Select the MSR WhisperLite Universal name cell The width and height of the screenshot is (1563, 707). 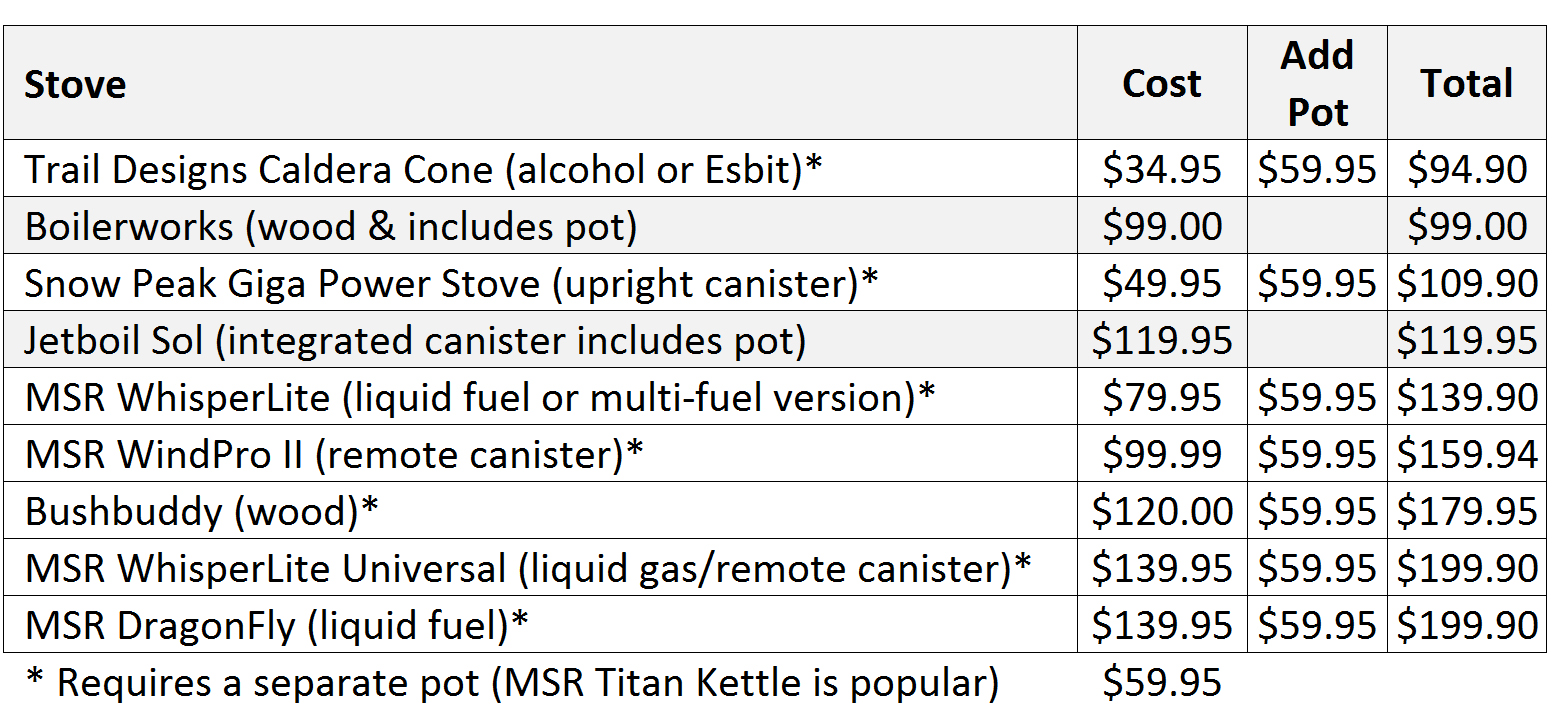(x=528, y=569)
